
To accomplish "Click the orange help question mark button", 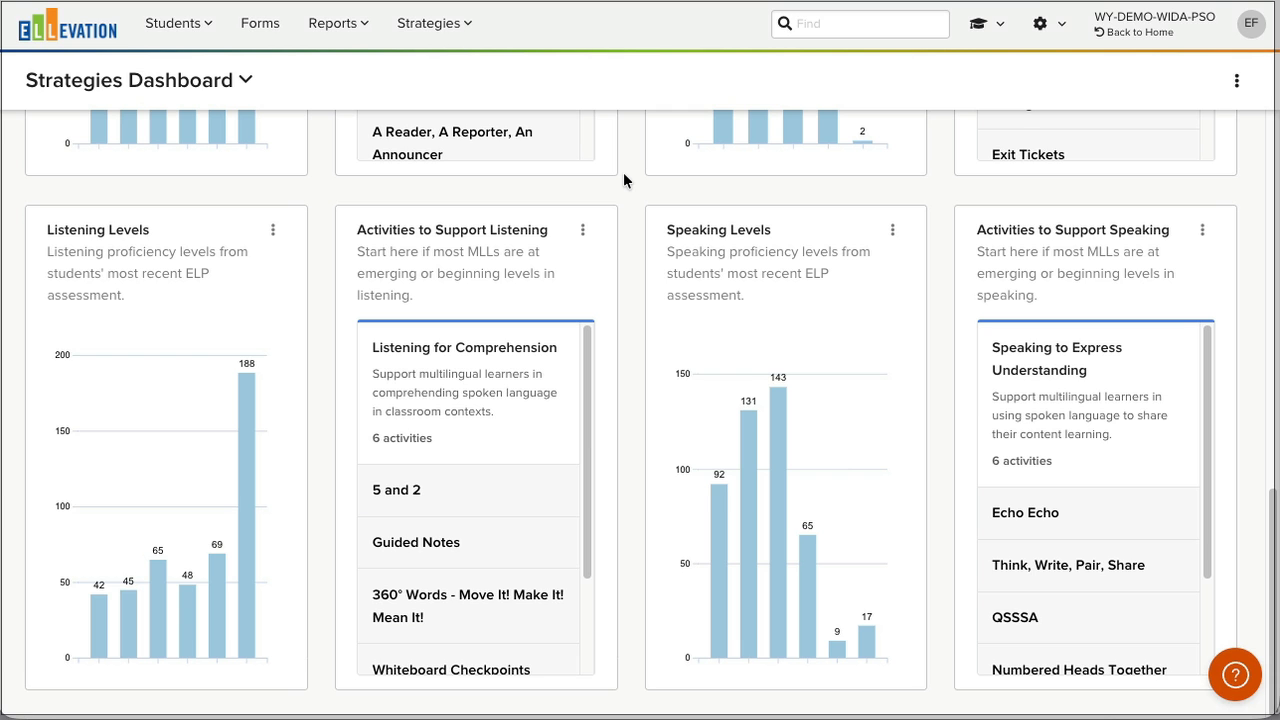I will pos(1235,675).
